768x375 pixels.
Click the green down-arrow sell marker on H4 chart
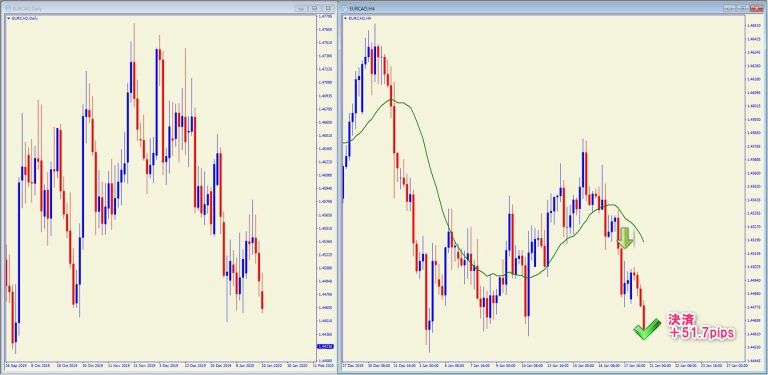coord(624,237)
